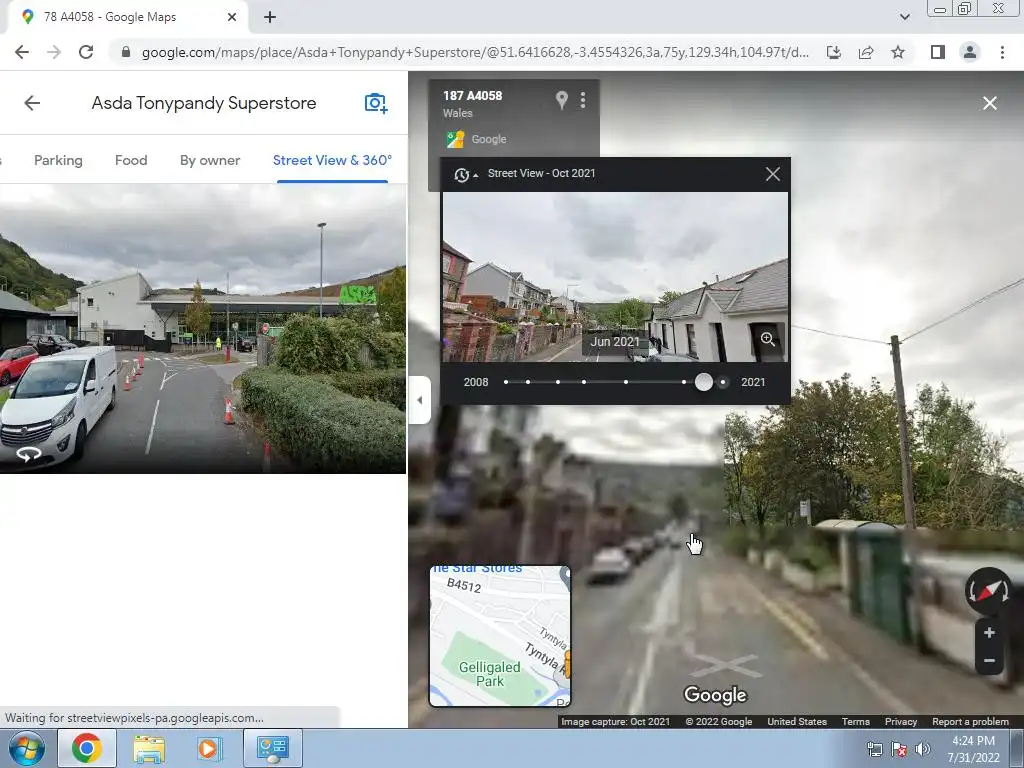Open the Chrome profile avatar
The height and width of the screenshot is (768, 1024).
click(x=970, y=52)
